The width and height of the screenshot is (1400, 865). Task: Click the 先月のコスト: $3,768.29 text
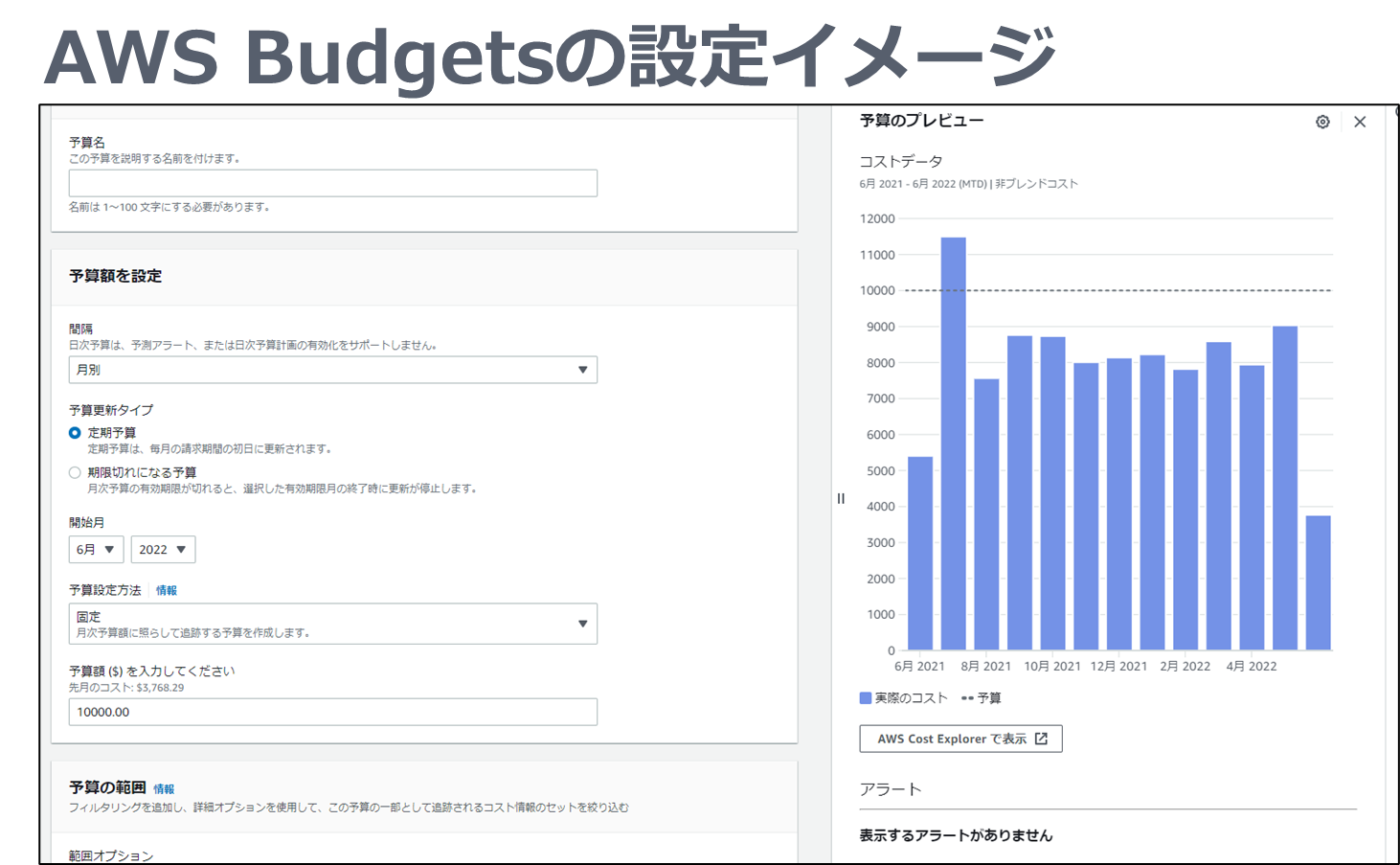126,688
